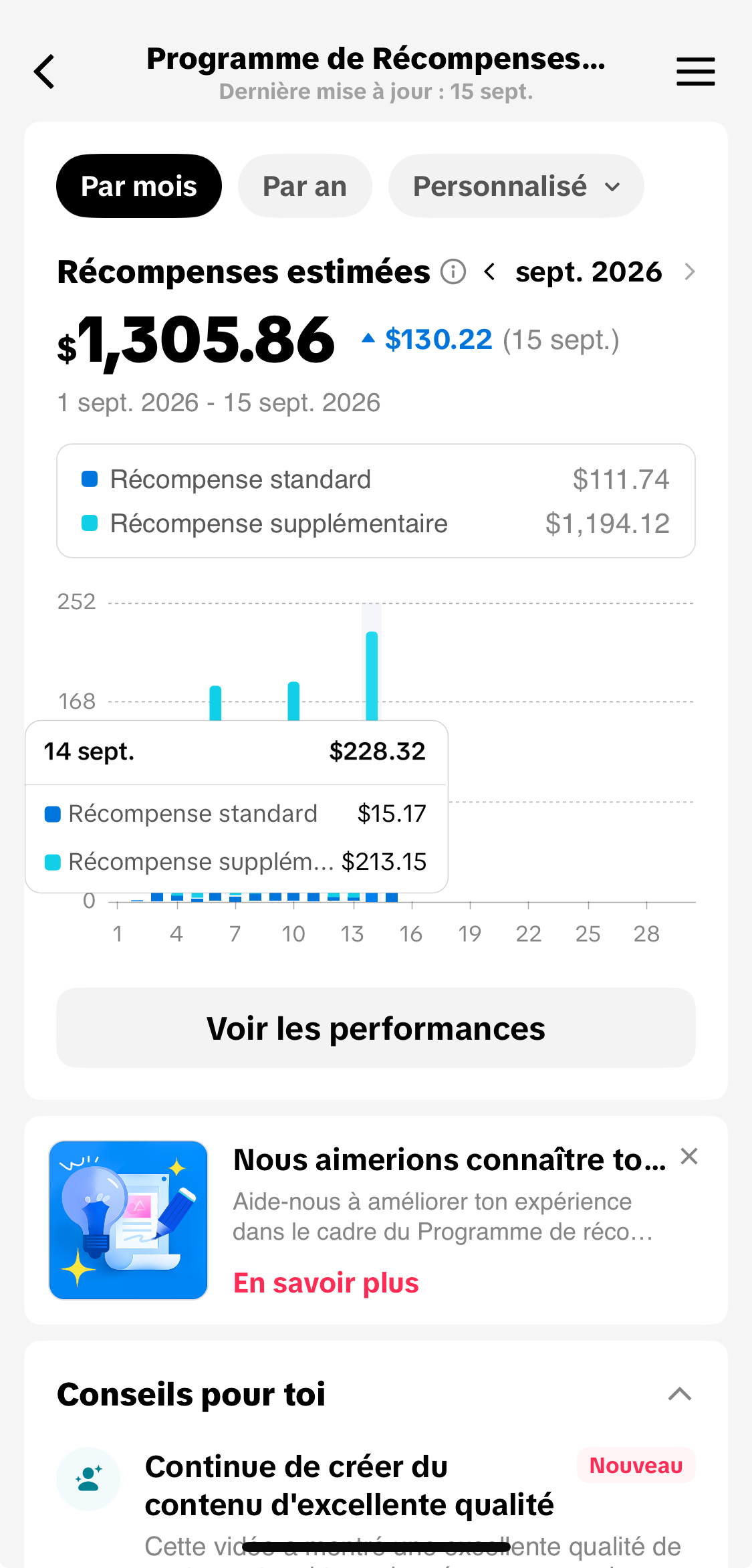Tap the cyan Récompense supplémentaire color square
This screenshot has height=1568, width=752.
tap(90, 523)
